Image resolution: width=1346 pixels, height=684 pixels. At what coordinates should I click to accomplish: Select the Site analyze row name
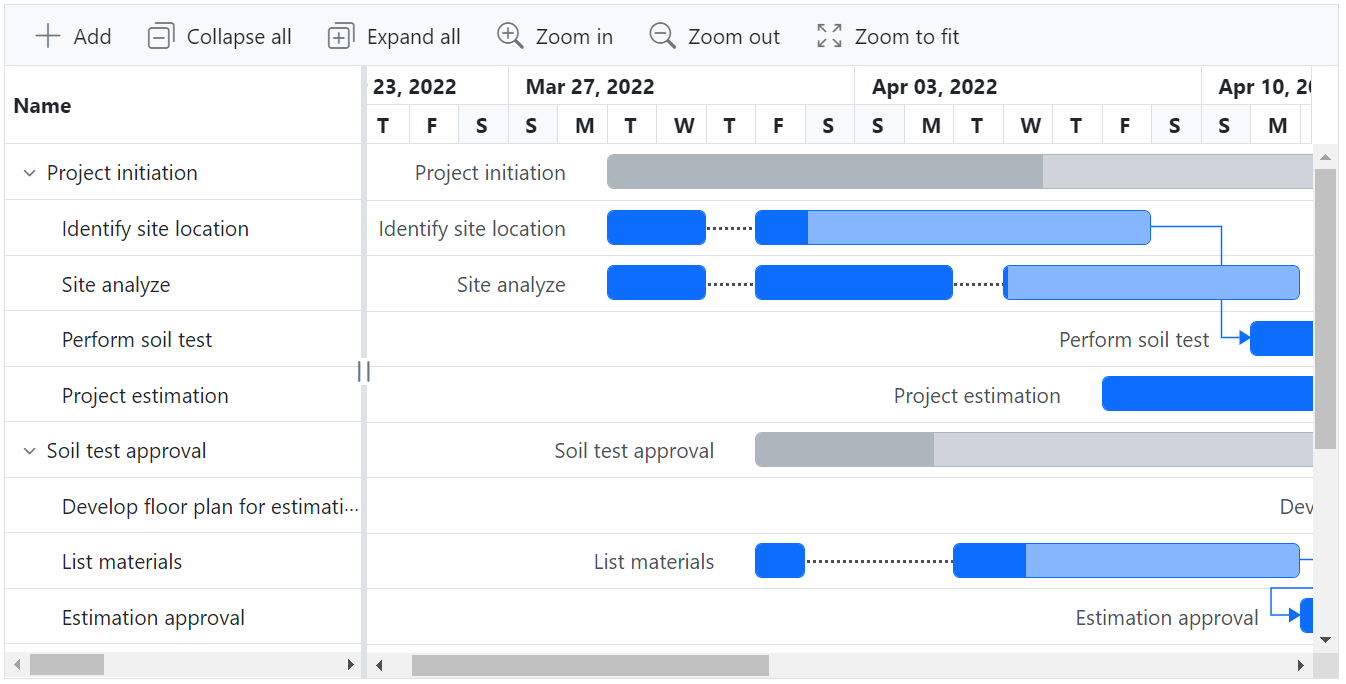coord(113,283)
